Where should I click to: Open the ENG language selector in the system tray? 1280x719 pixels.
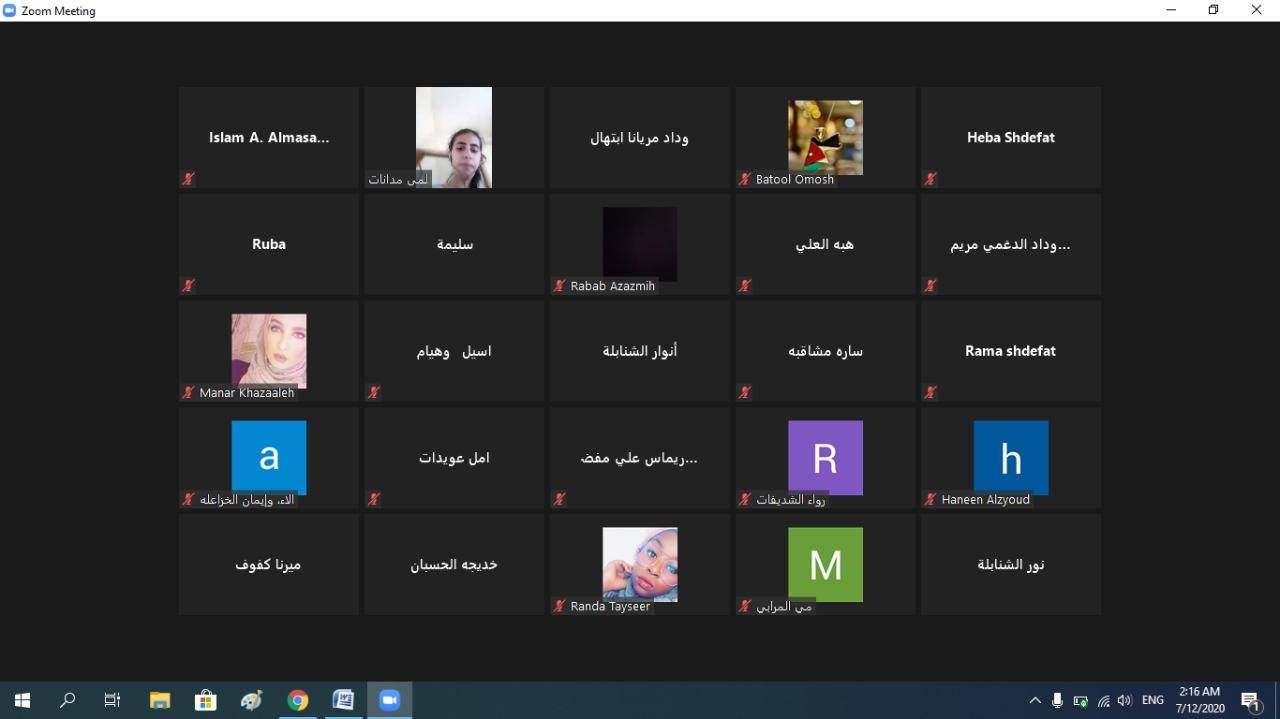(1152, 700)
